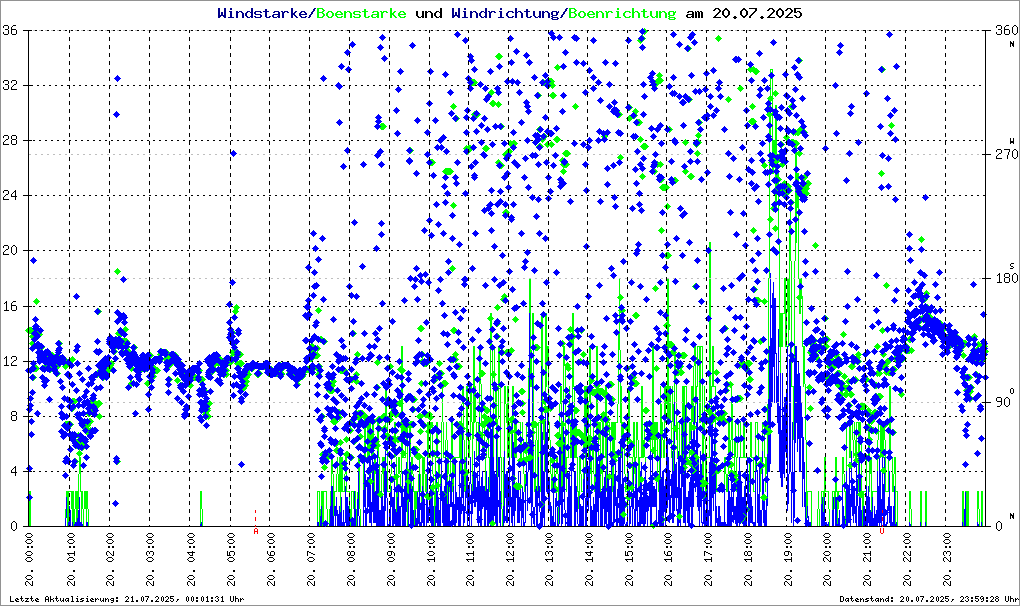
Task: Click the time axis label '15:00'
Action: tap(630, 549)
